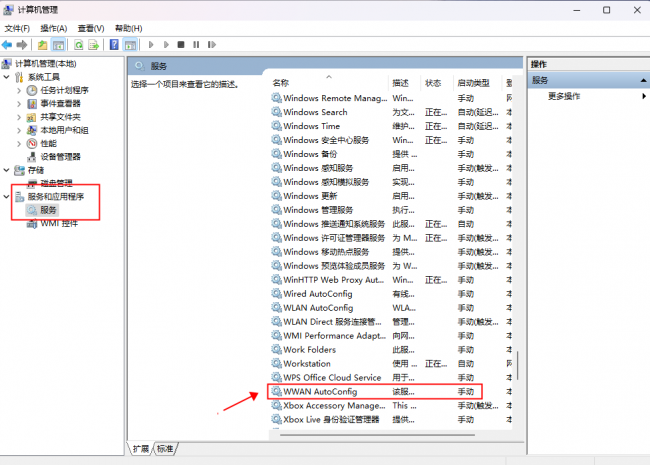Collapse the 服务和应用程序 tree node

point(6,196)
